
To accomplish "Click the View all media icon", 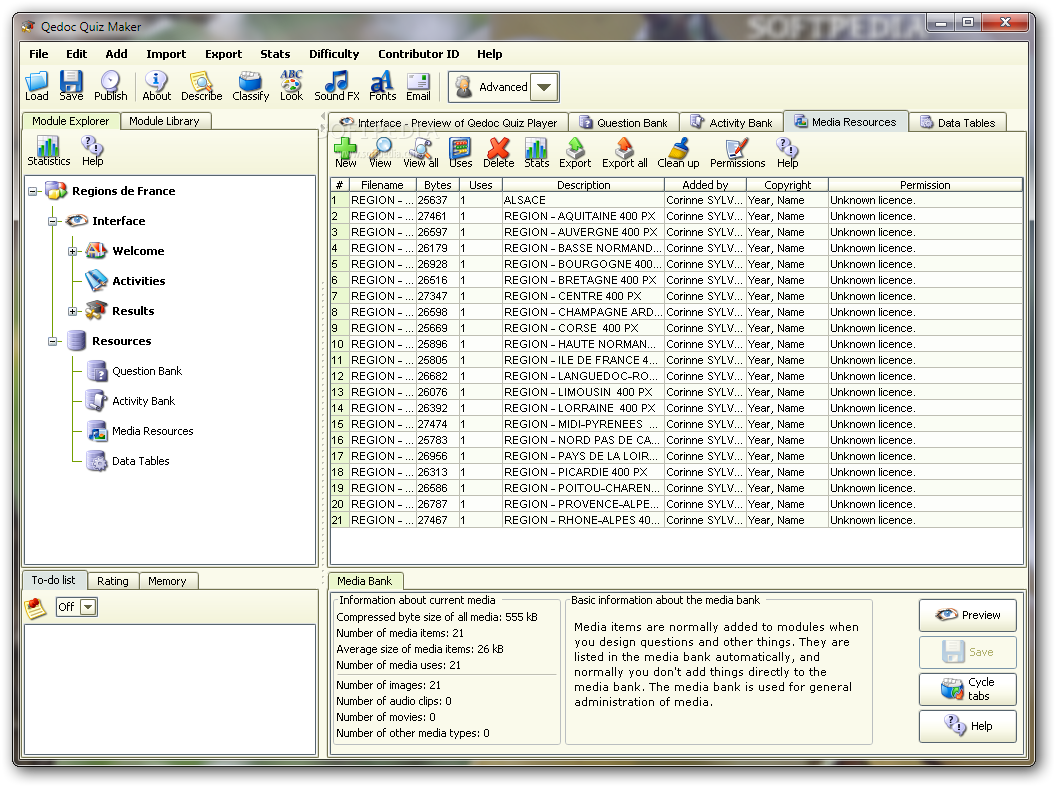I will pos(421,153).
